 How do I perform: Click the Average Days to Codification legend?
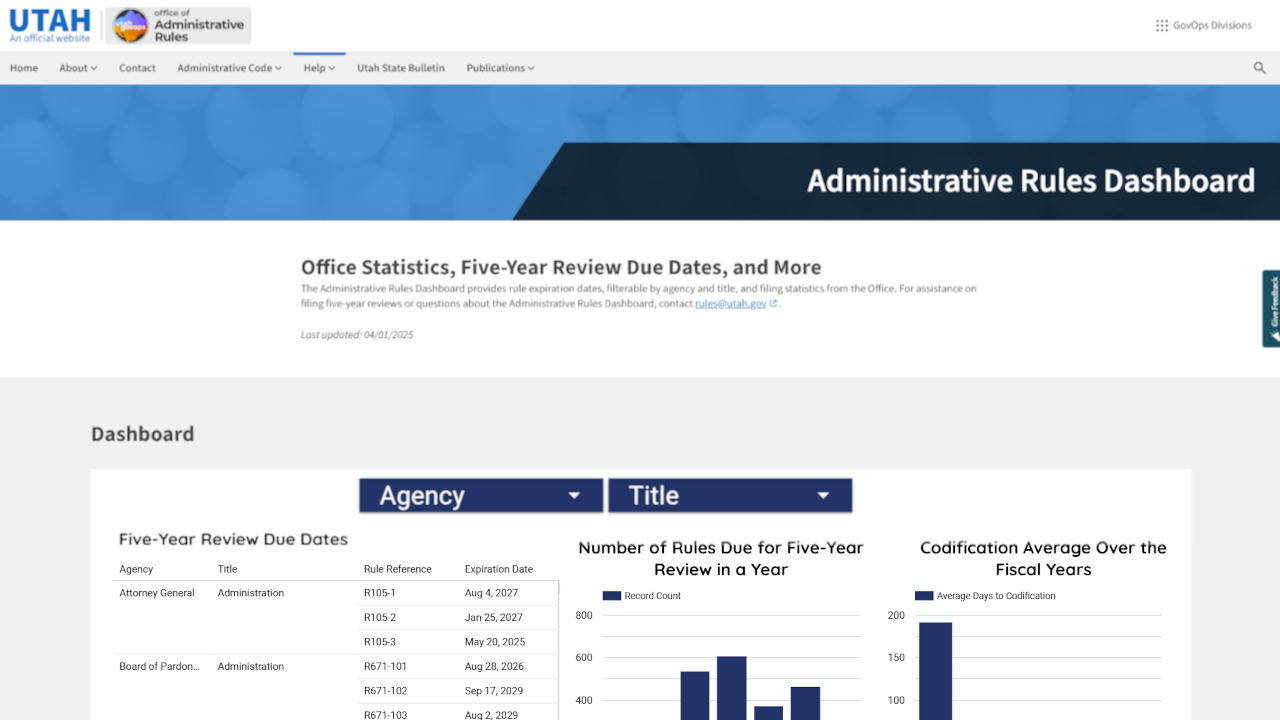pyautogui.click(x=985, y=596)
